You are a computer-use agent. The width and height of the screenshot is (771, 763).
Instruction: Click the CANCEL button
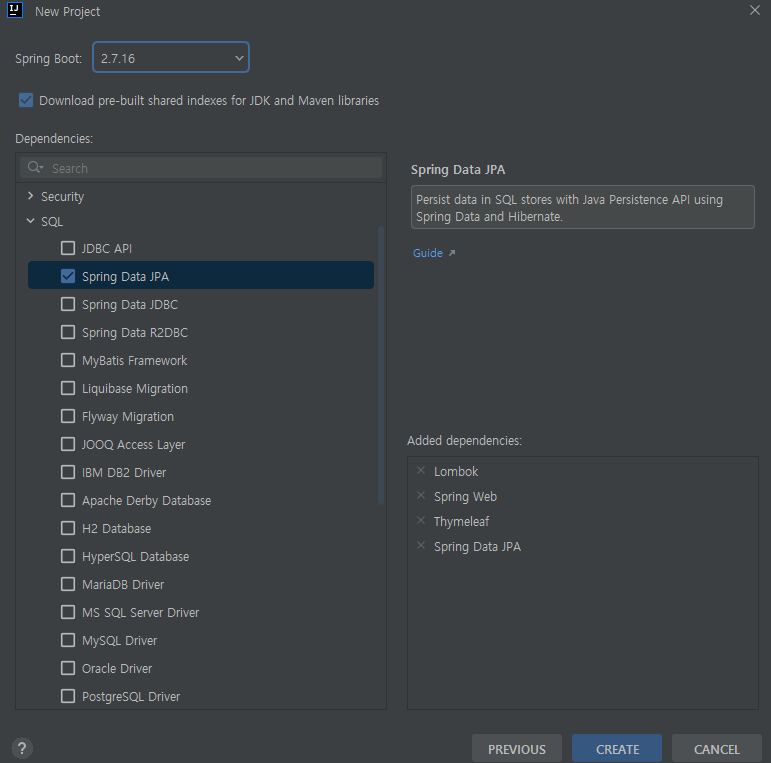pos(716,749)
